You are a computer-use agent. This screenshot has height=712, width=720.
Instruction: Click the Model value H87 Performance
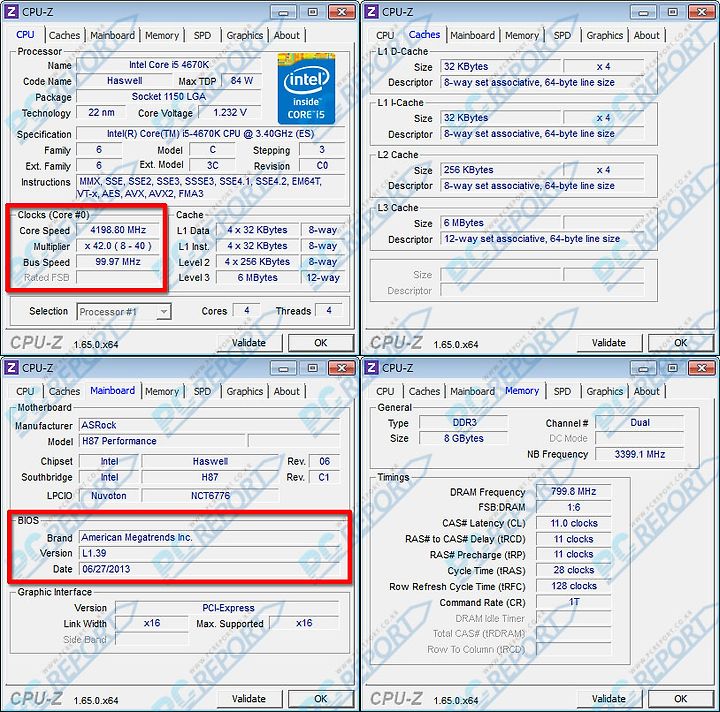point(162,441)
